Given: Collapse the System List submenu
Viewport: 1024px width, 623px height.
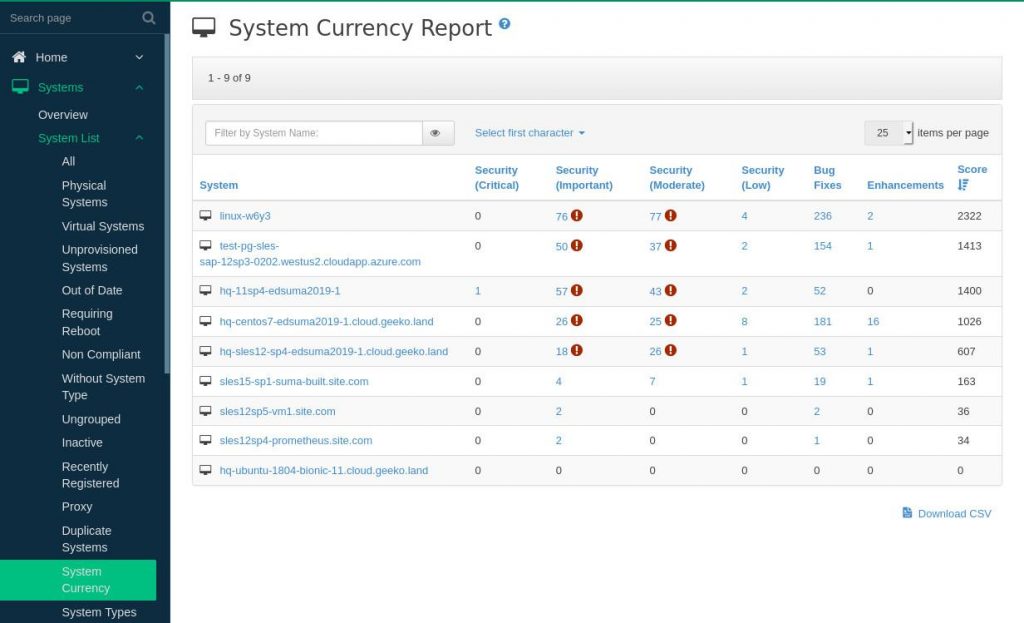Looking at the screenshot, I should 139,138.
